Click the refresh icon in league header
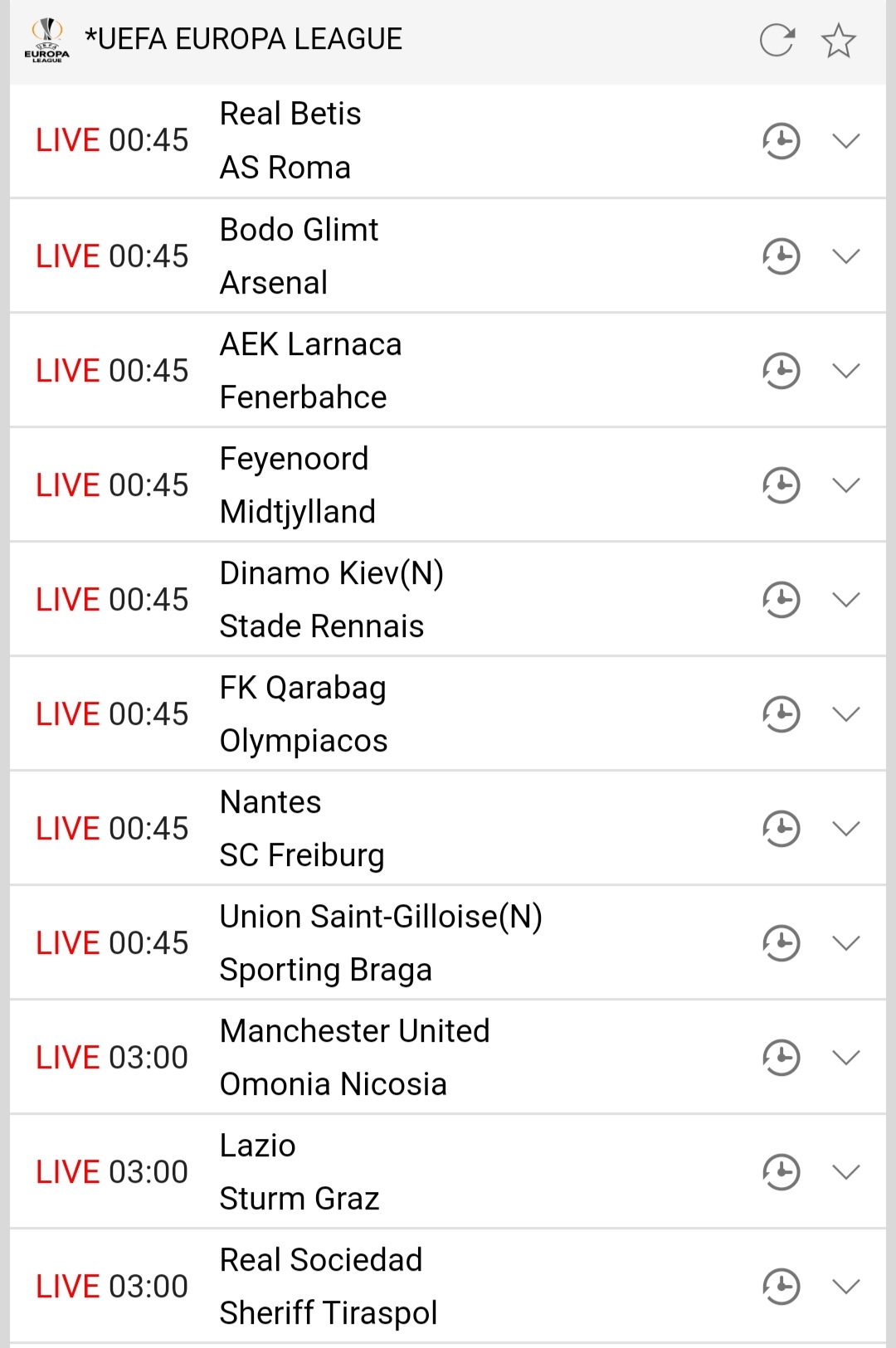Image resolution: width=896 pixels, height=1348 pixels. (777, 40)
